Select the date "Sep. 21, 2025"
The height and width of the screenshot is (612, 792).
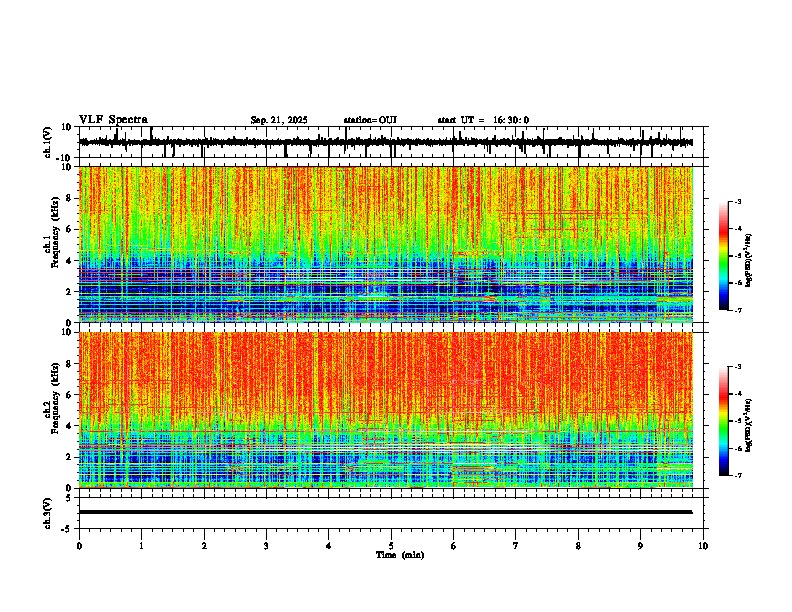click(x=279, y=120)
